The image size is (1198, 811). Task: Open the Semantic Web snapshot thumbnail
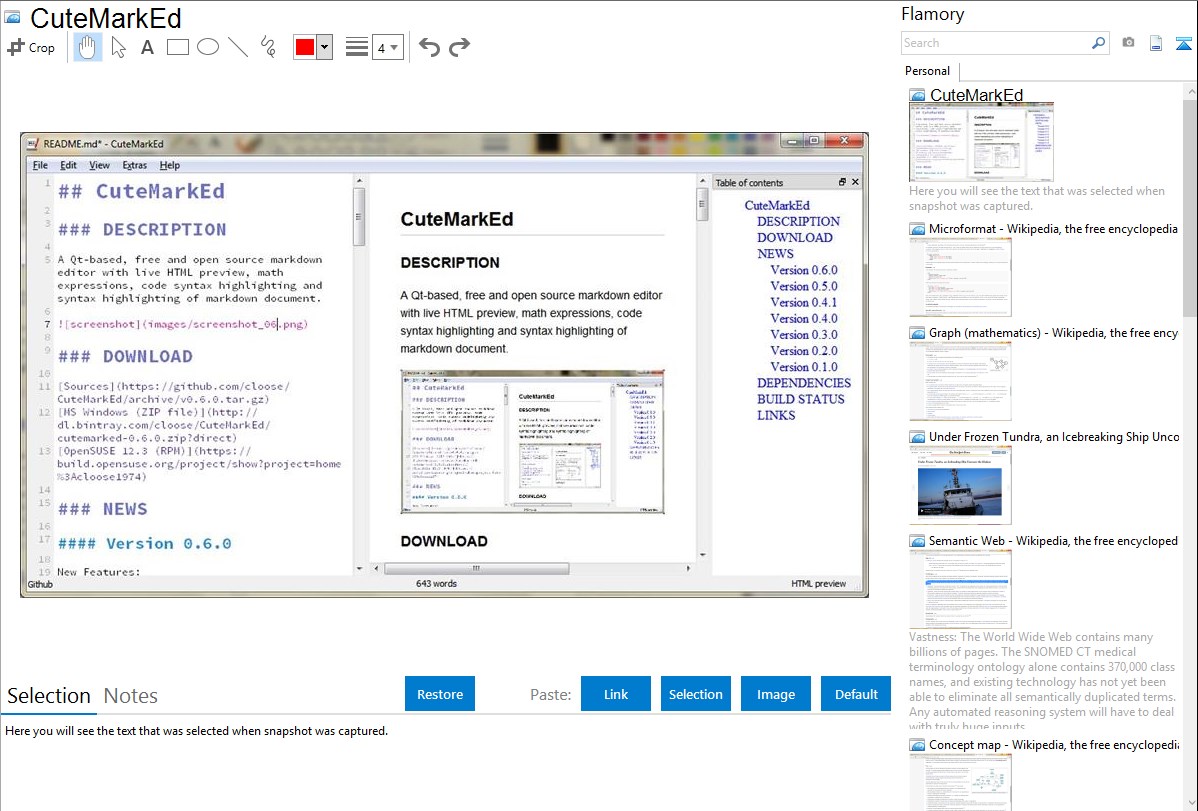pyautogui.click(x=960, y=589)
